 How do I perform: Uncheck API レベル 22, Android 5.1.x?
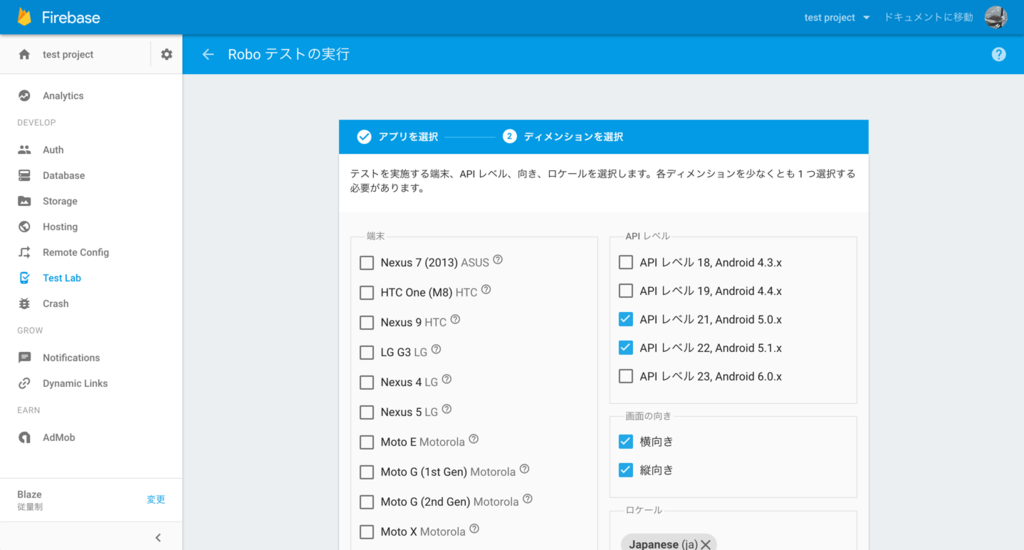coord(626,348)
